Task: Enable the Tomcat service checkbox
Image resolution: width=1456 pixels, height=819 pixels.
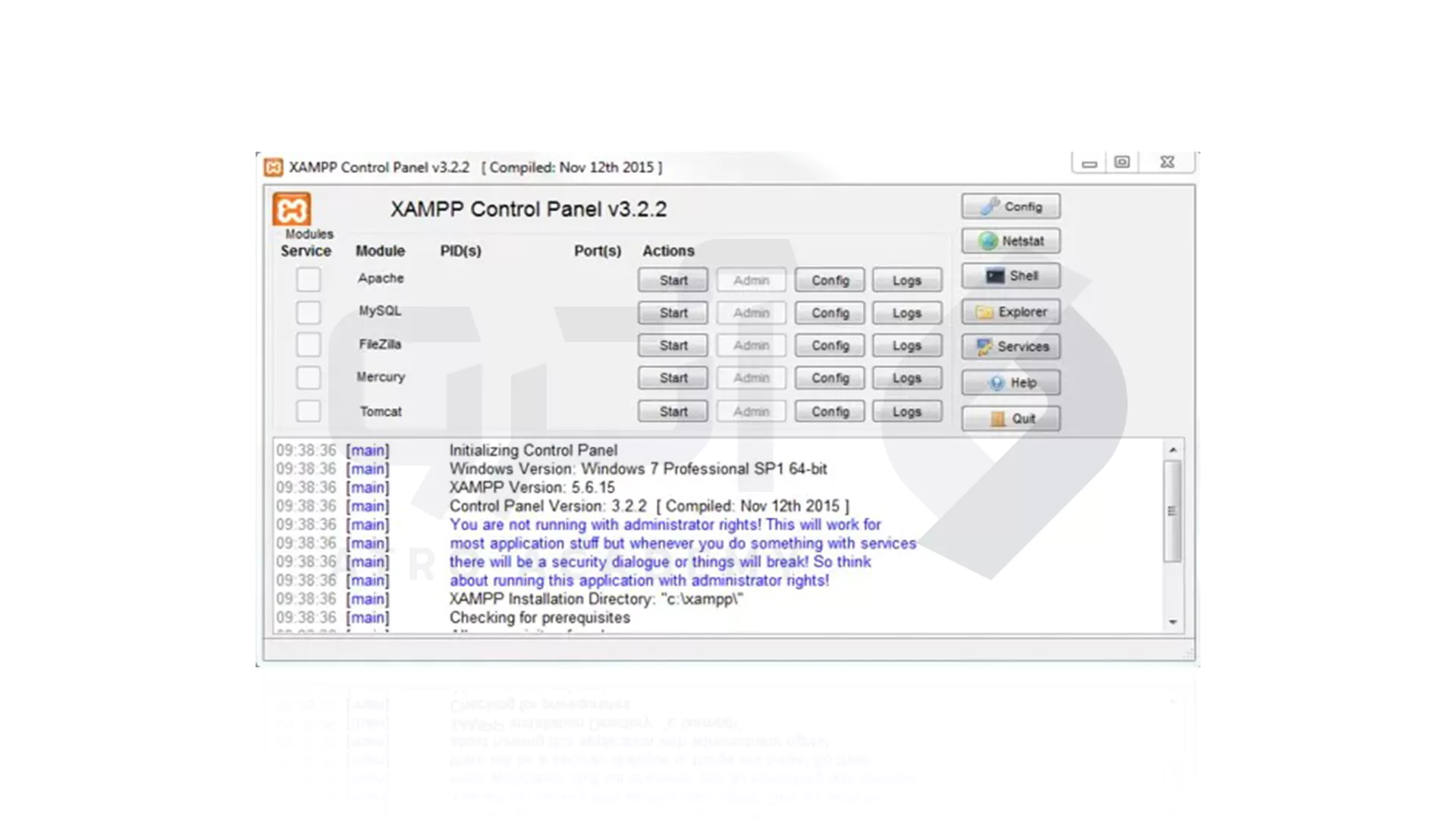Action: pos(308,410)
